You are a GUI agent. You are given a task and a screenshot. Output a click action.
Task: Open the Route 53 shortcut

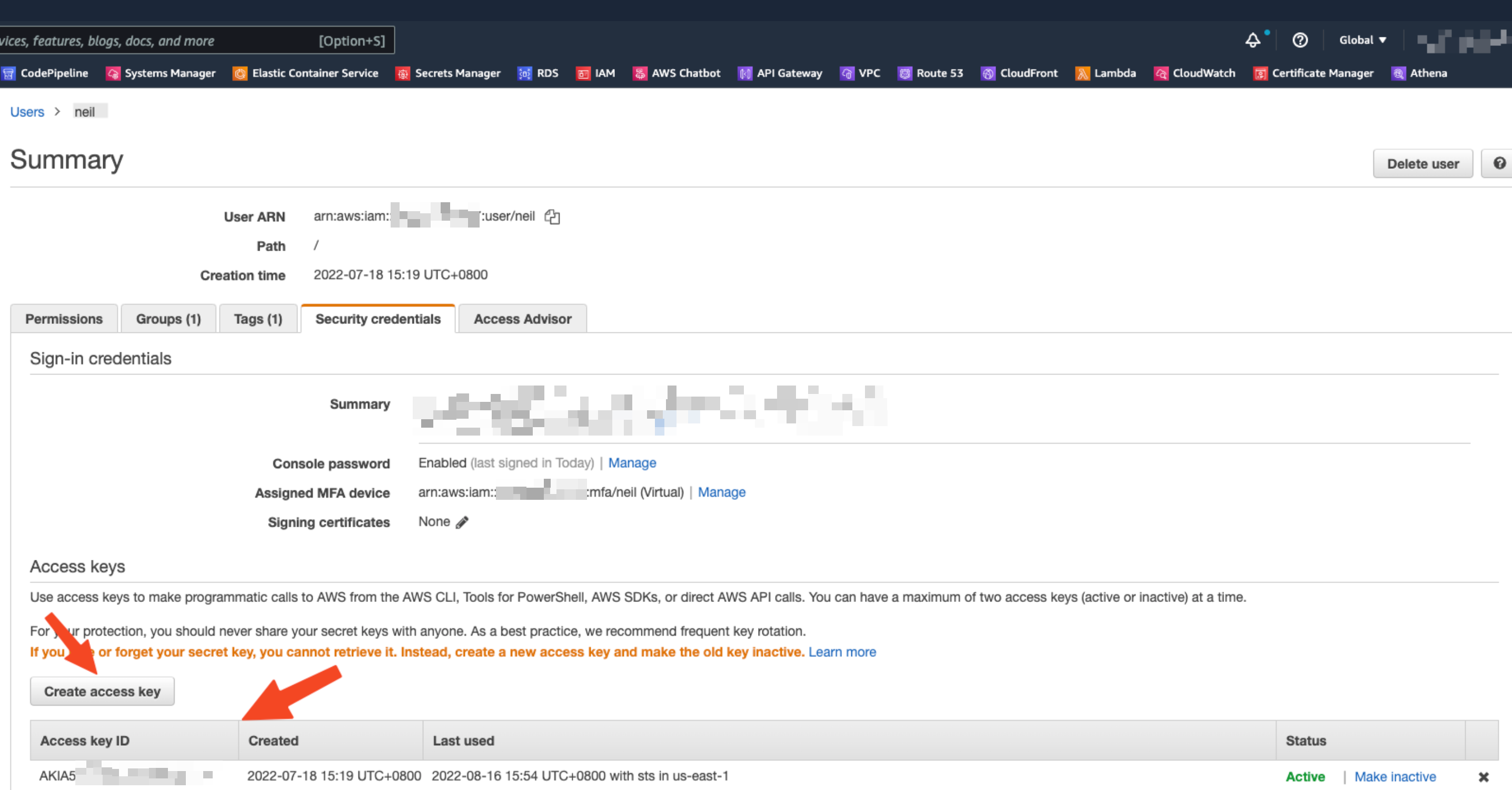pos(931,73)
